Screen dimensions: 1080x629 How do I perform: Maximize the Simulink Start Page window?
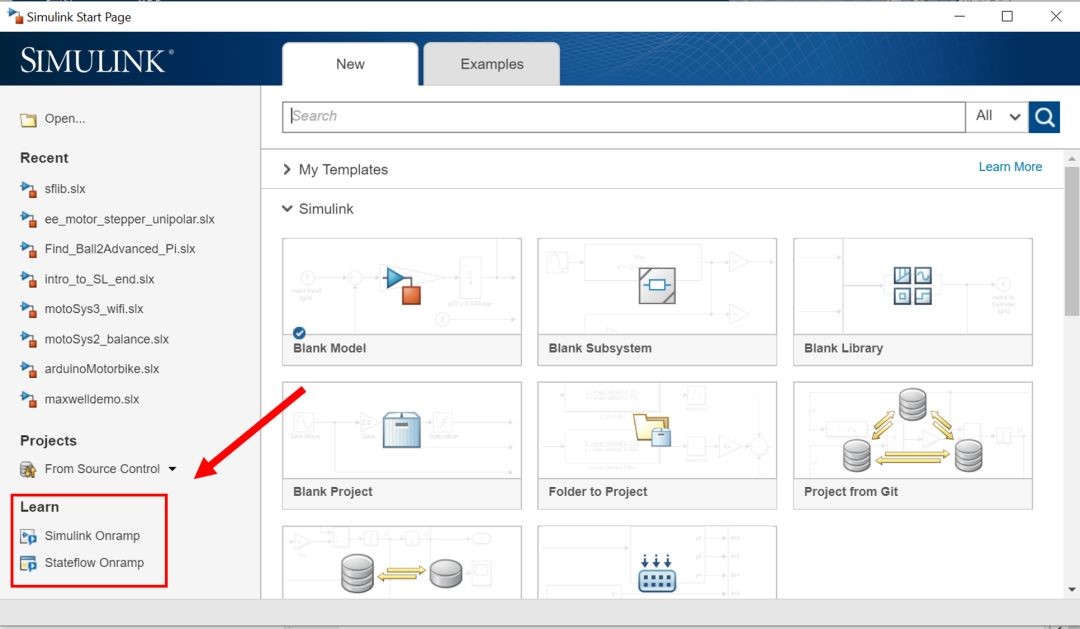coord(1007,16)
